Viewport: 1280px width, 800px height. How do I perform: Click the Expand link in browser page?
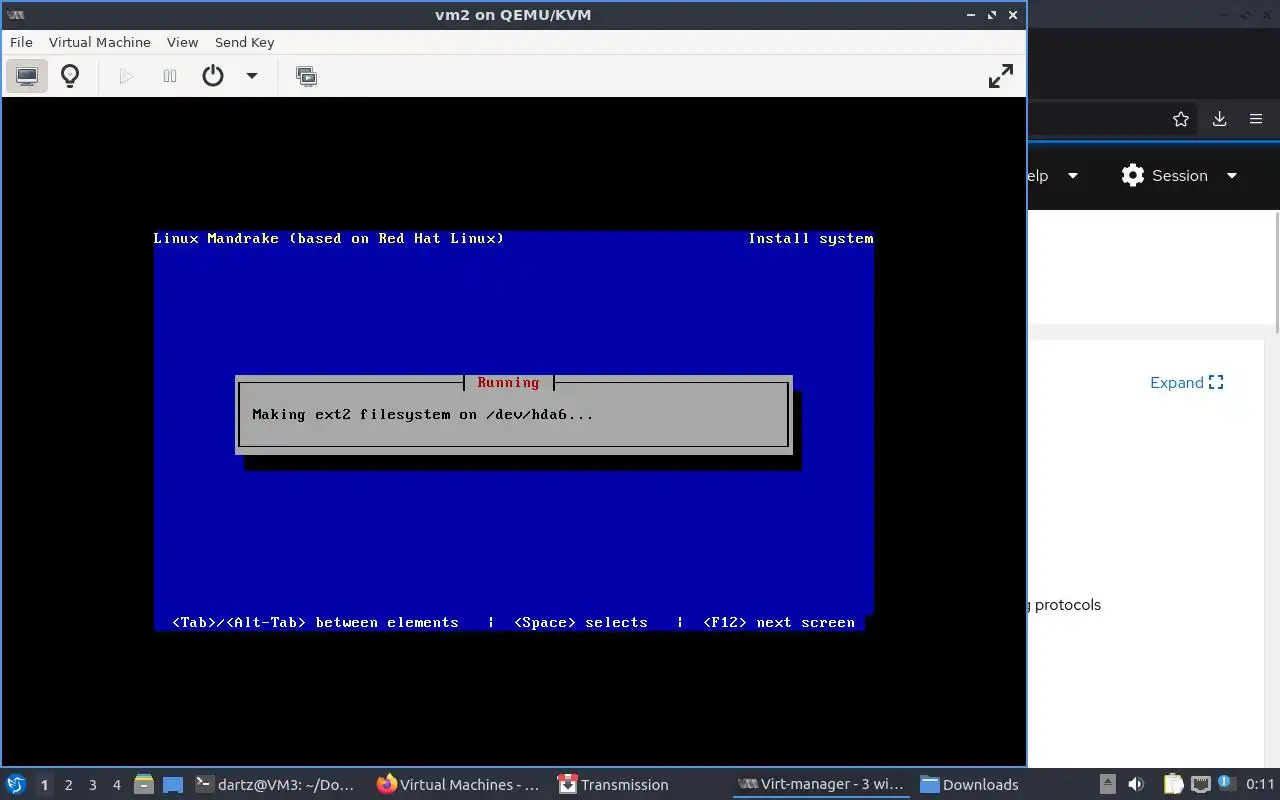[x=1187, y=383]
